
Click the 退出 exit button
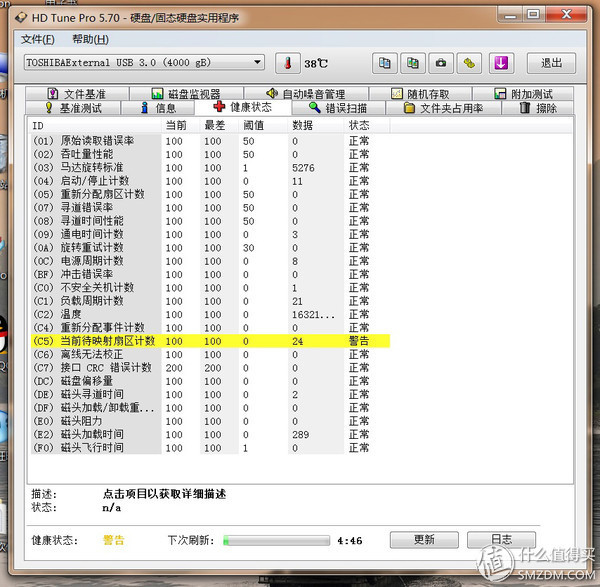(x=551, y=63)
